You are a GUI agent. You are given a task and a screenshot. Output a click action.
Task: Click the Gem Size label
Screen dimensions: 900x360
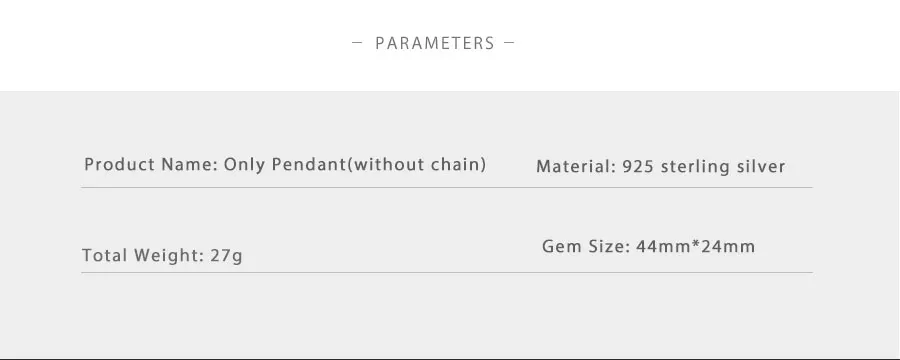tap(587, 246)
